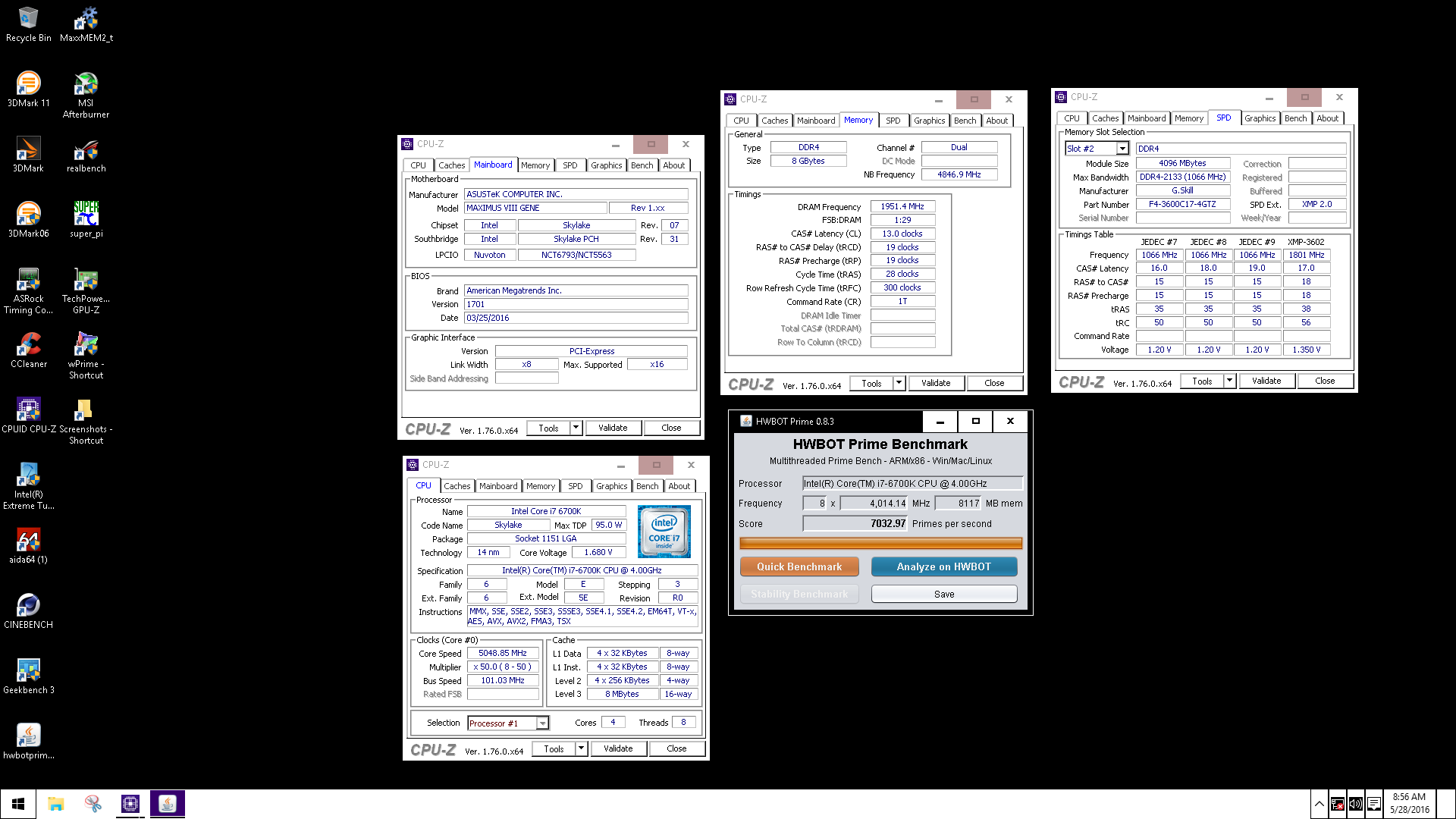Click the HWBOT Prime orange progress bar

[880, 543]
